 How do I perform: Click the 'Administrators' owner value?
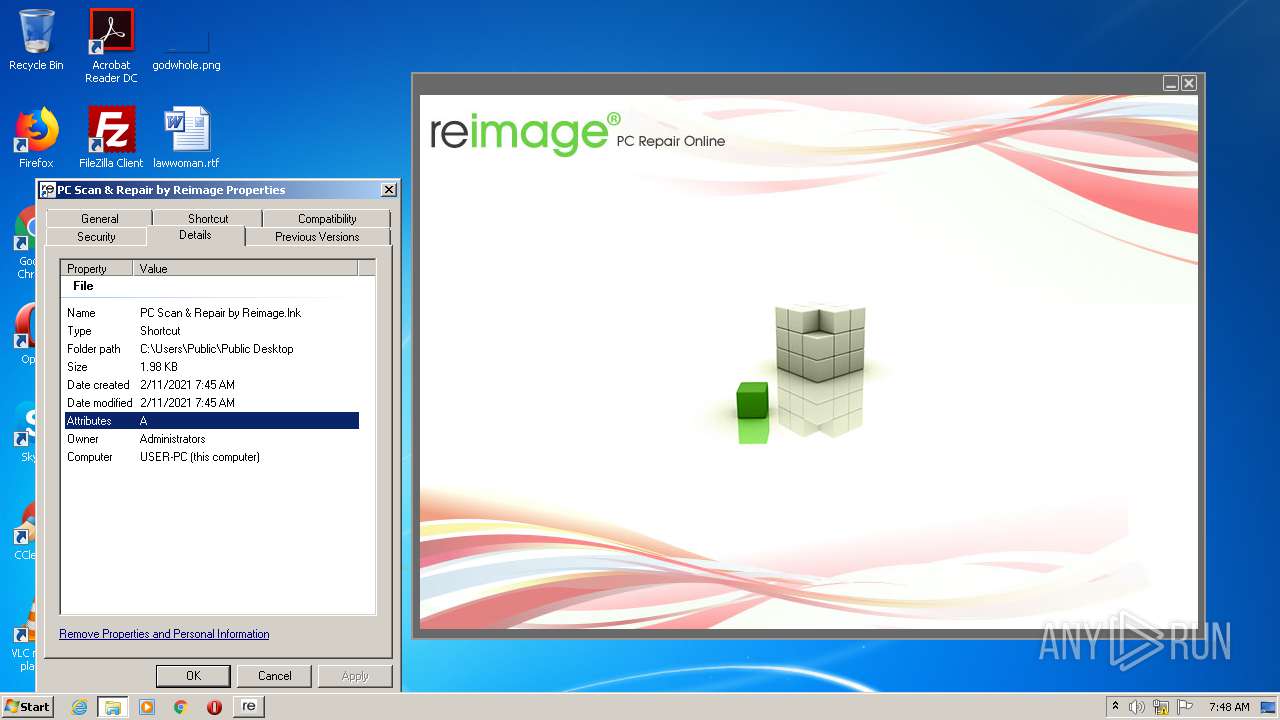coord(173,439)
